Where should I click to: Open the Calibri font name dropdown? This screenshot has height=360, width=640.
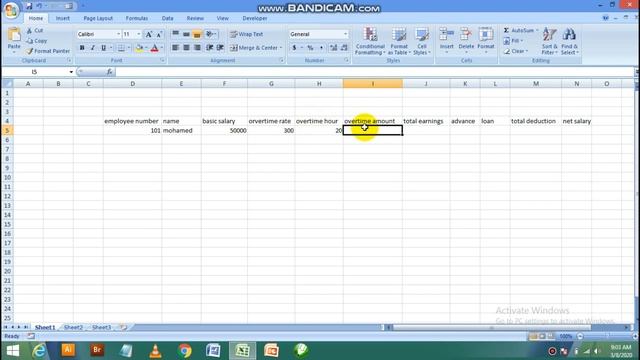(118, 34)
